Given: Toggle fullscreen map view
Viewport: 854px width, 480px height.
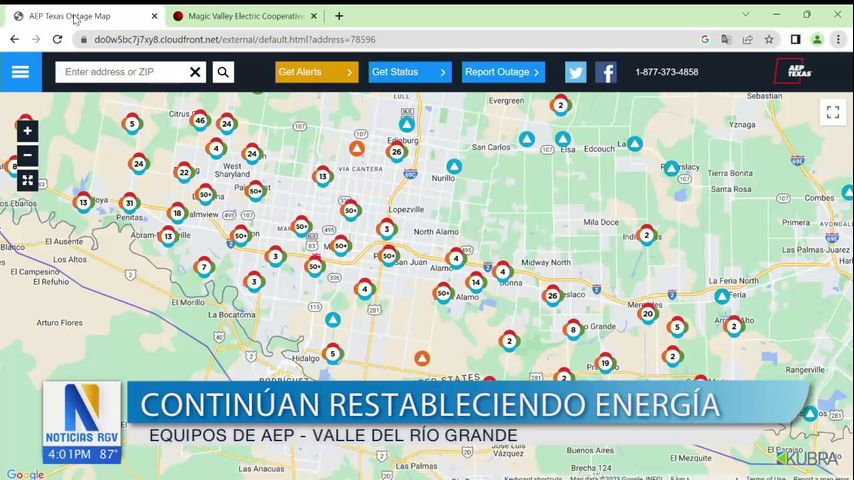Looking at the screenshot, I should click(832, 112).
